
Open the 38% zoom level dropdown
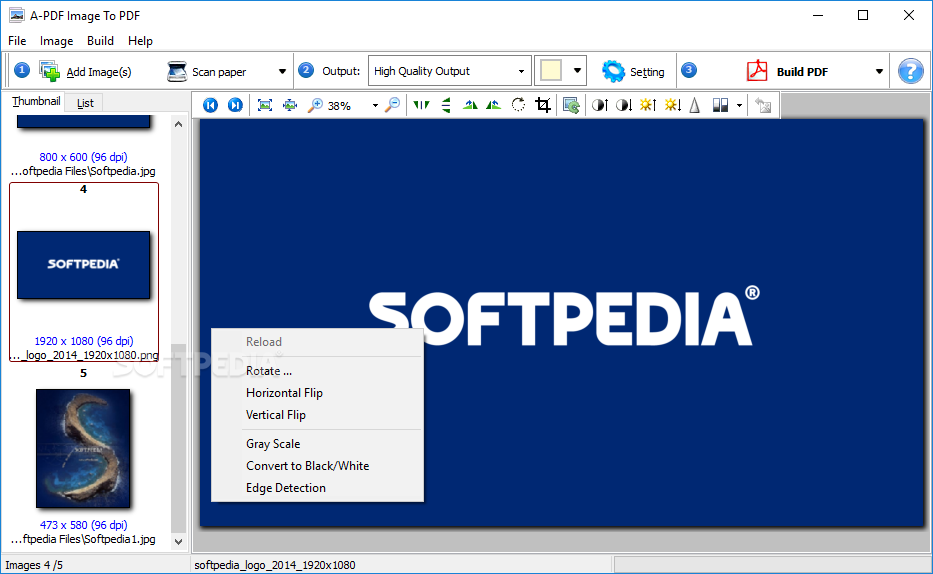[375, 105]
